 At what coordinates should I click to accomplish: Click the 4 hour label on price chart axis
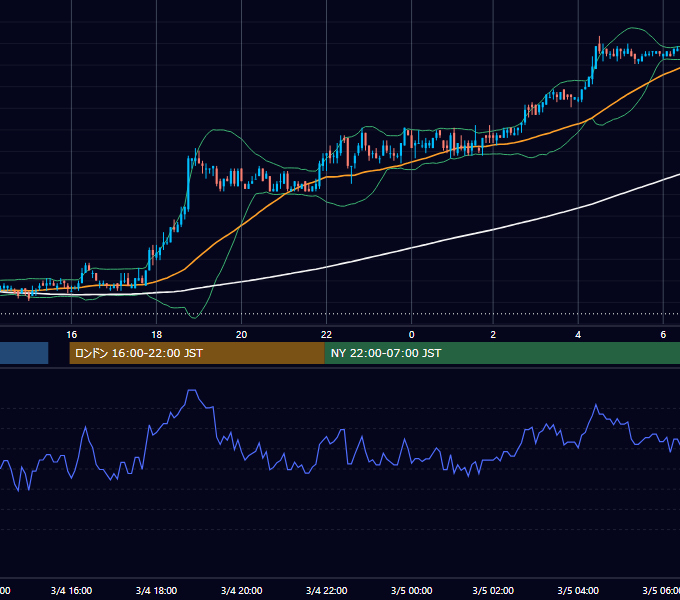[578, 335]
